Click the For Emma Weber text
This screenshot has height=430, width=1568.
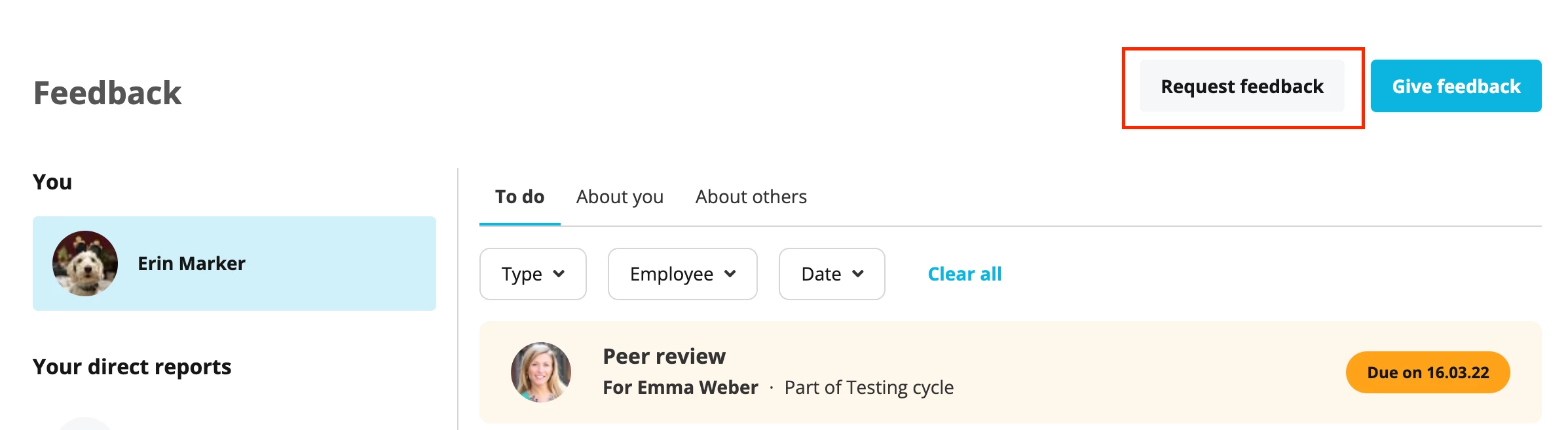(681, 387)
